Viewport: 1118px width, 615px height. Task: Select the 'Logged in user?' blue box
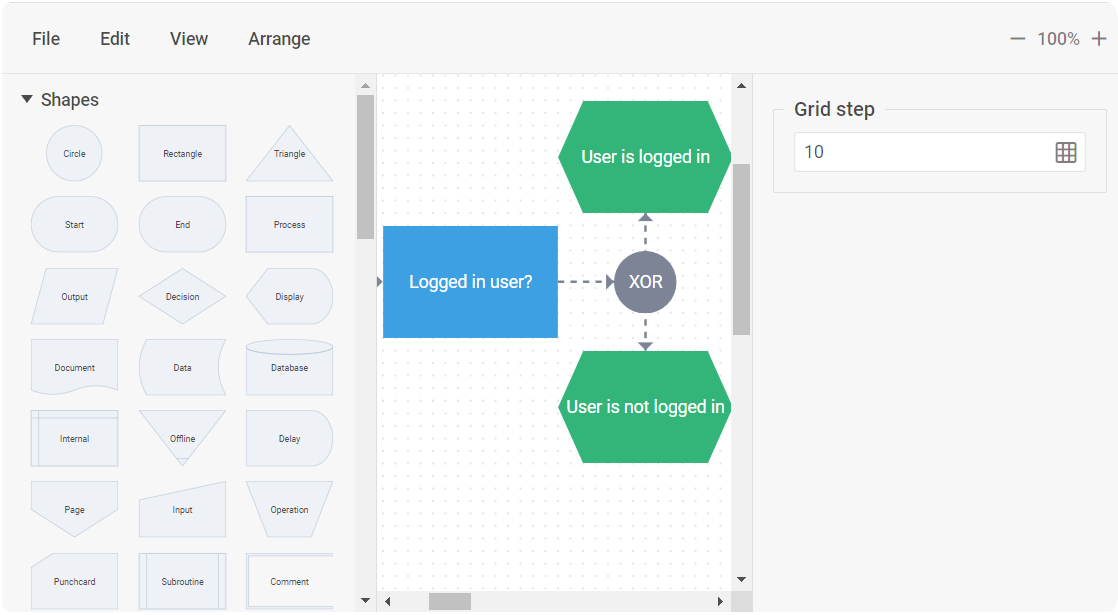471,281
